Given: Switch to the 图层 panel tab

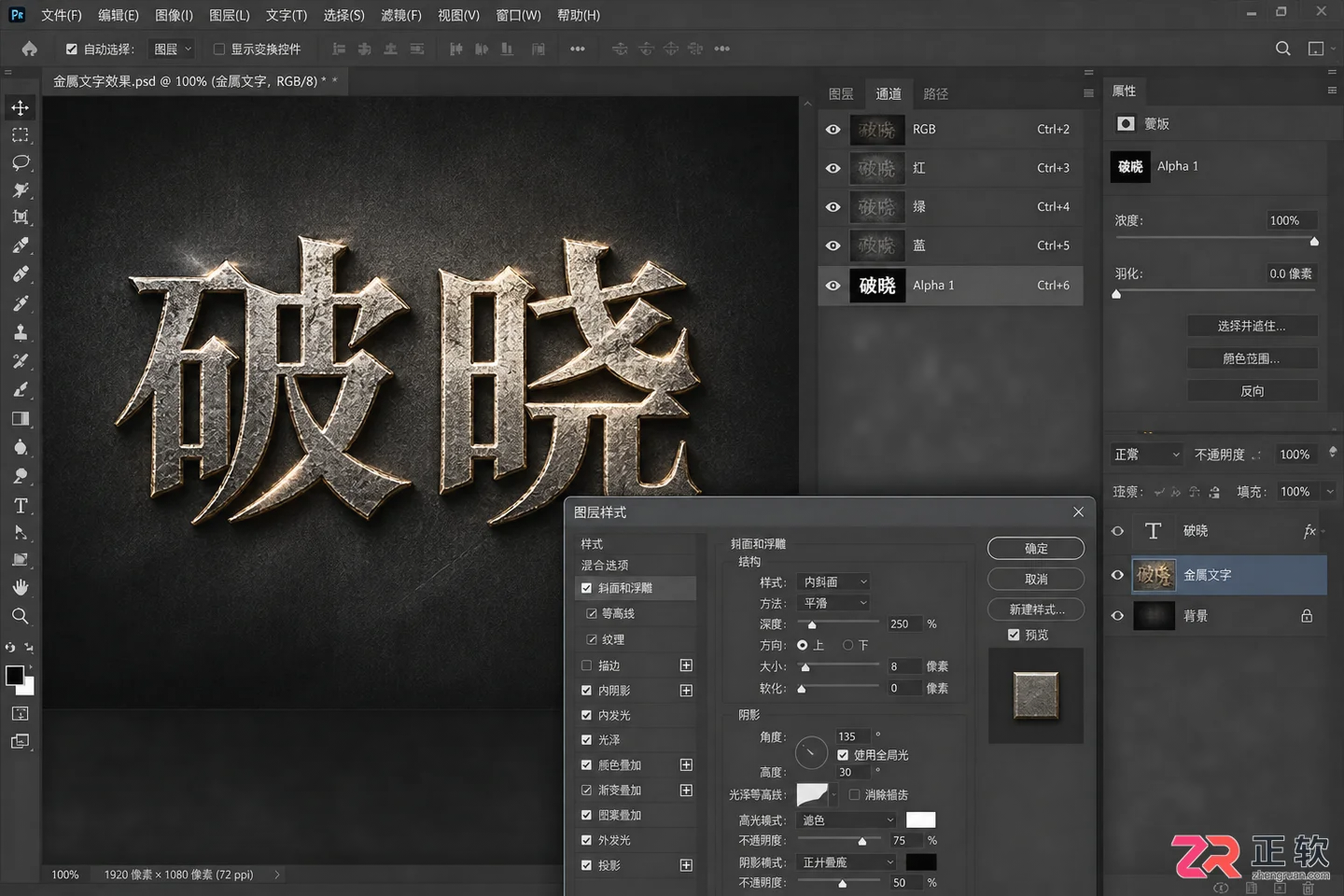Looking at the screenshot, I should click(x=841, y=93).
